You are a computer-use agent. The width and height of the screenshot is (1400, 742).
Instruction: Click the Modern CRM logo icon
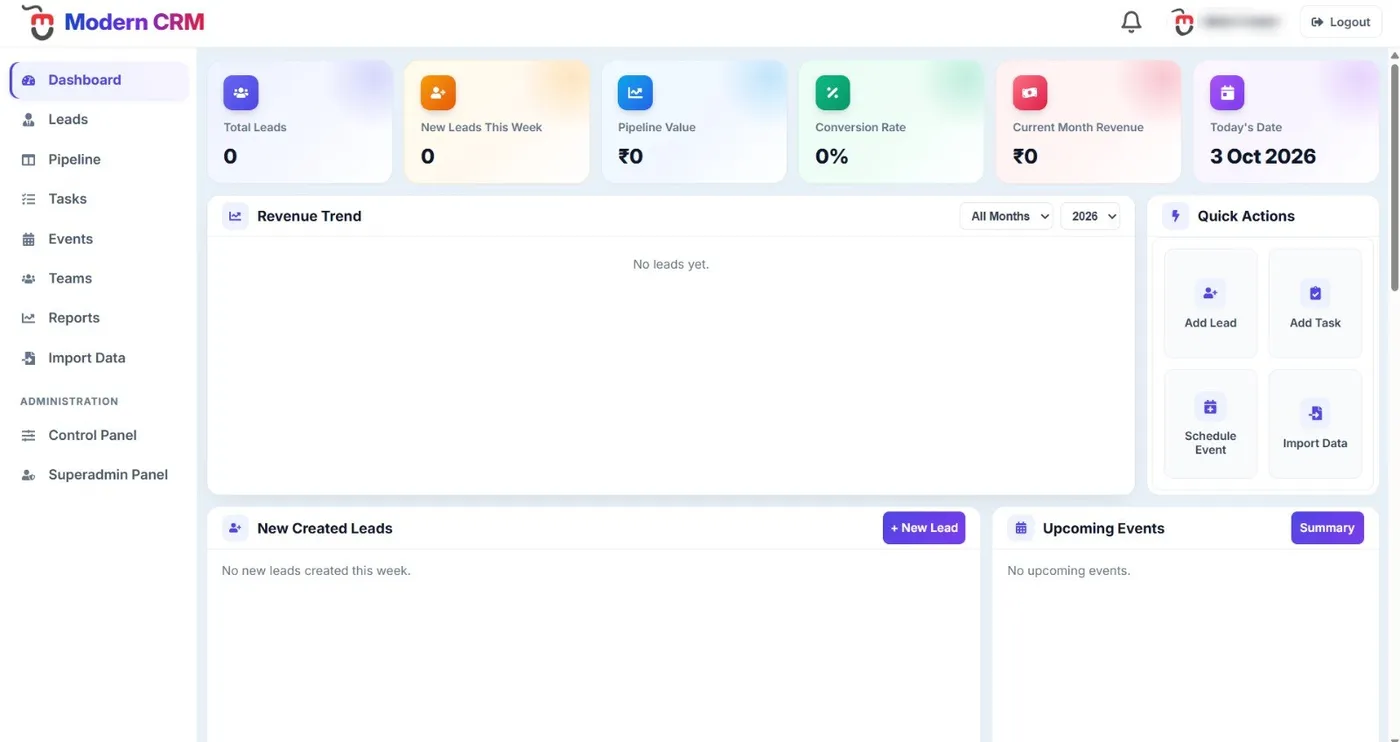(x=37, y=22)
